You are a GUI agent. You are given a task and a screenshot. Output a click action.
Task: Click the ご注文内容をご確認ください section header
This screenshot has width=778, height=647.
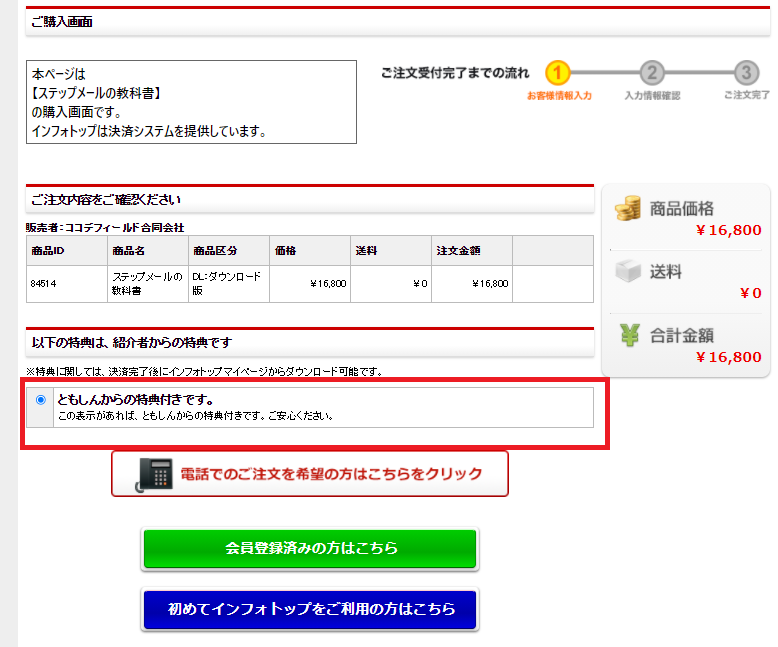(x=106, y=200)
